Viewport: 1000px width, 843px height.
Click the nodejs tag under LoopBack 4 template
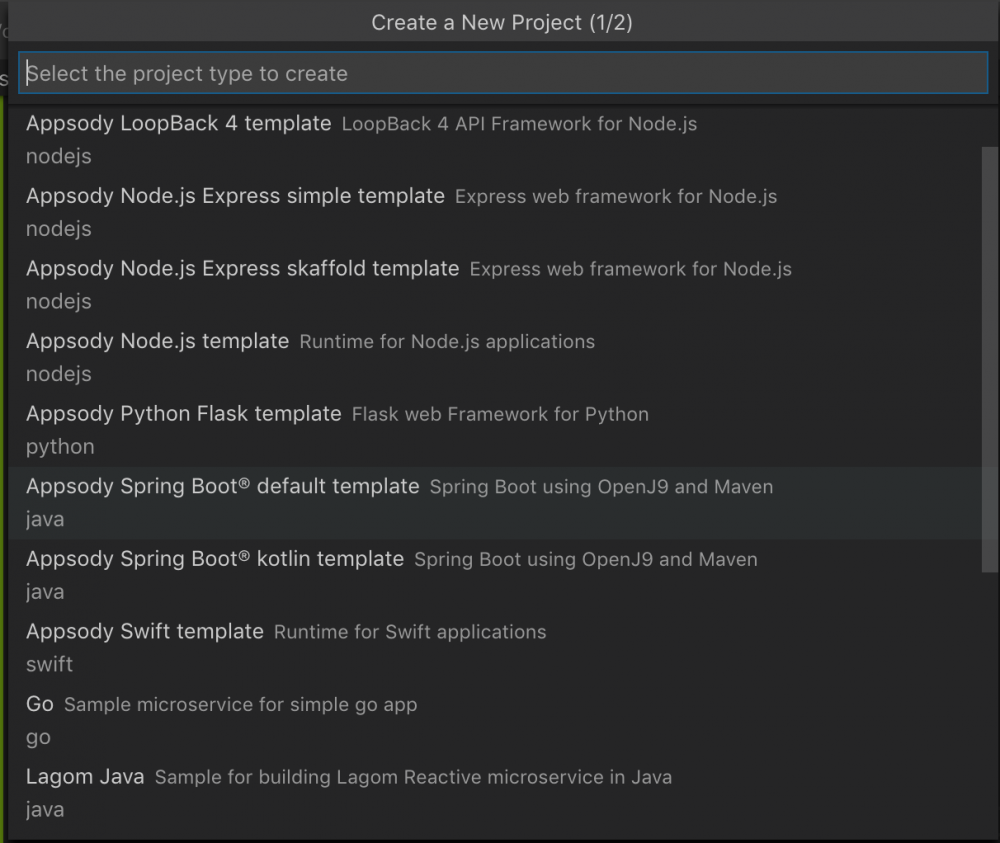pyautogui.click(x=58, y=156)
